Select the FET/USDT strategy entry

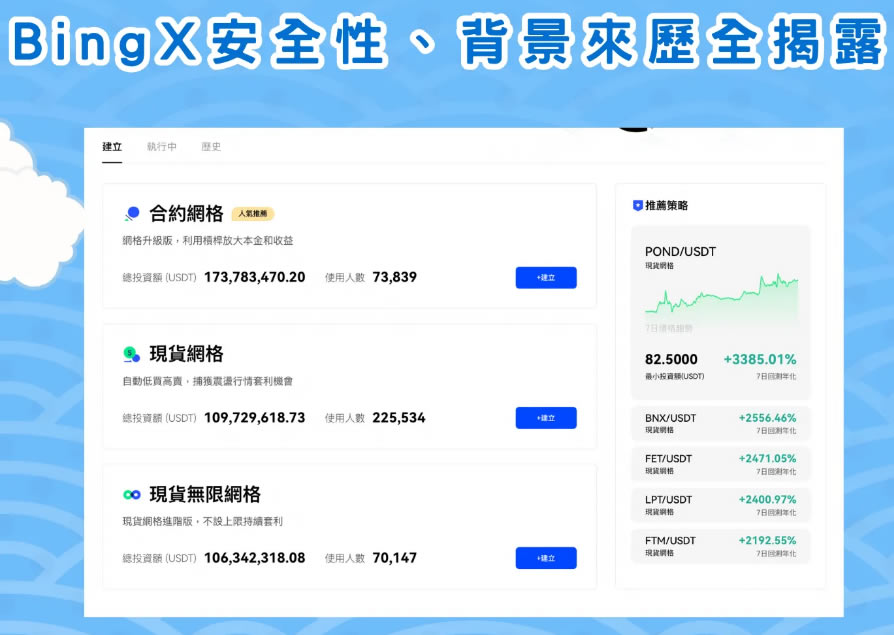coord(720,465)
